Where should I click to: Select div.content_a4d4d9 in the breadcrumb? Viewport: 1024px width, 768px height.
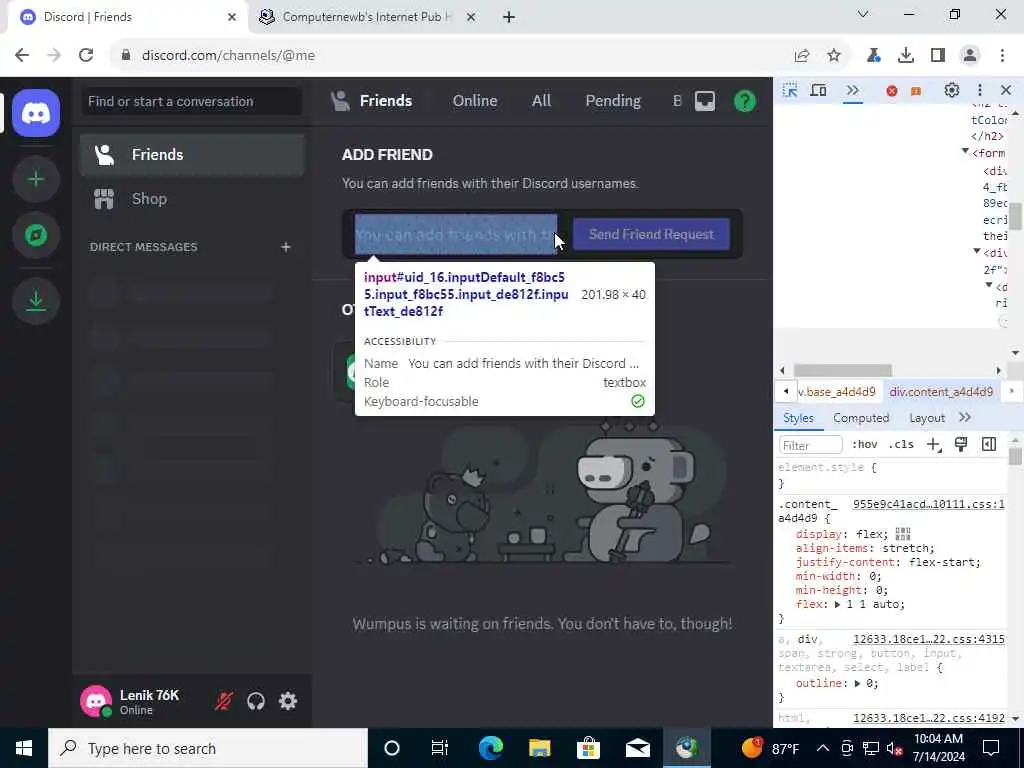pyautogui.click(x=940, y=392)
